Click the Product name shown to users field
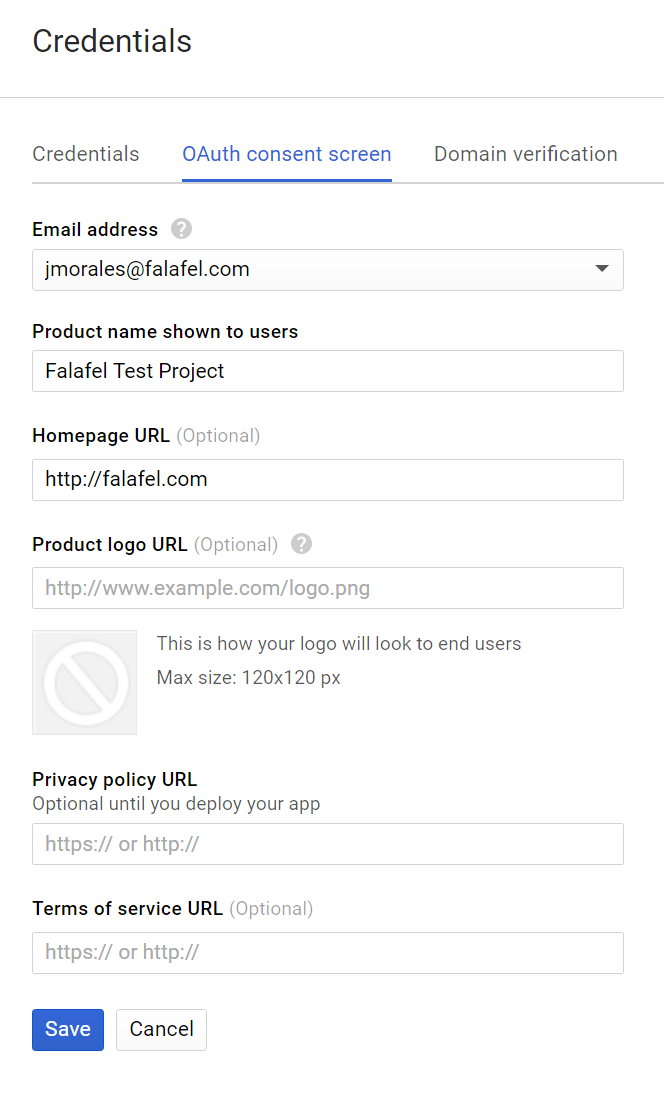 click(x=327, y=371)
